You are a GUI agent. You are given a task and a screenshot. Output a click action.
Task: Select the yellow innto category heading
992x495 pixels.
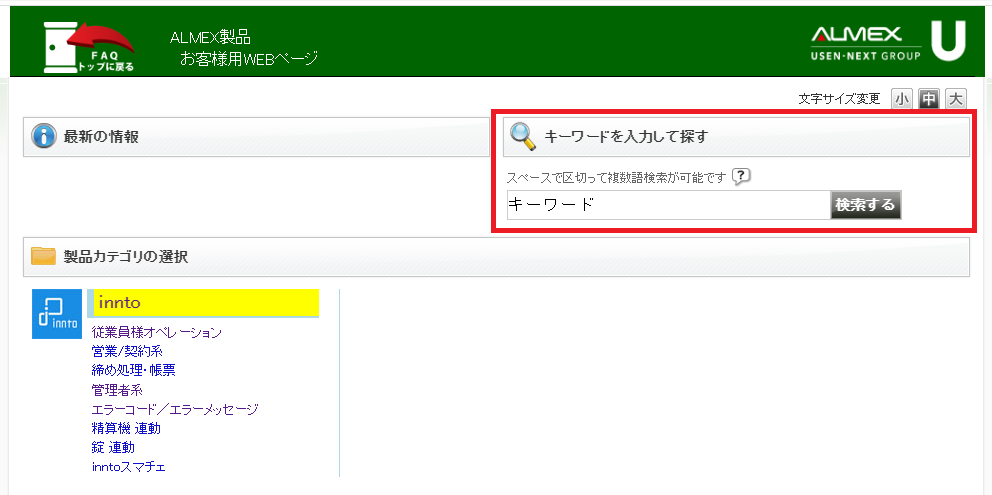coord(204,303)
